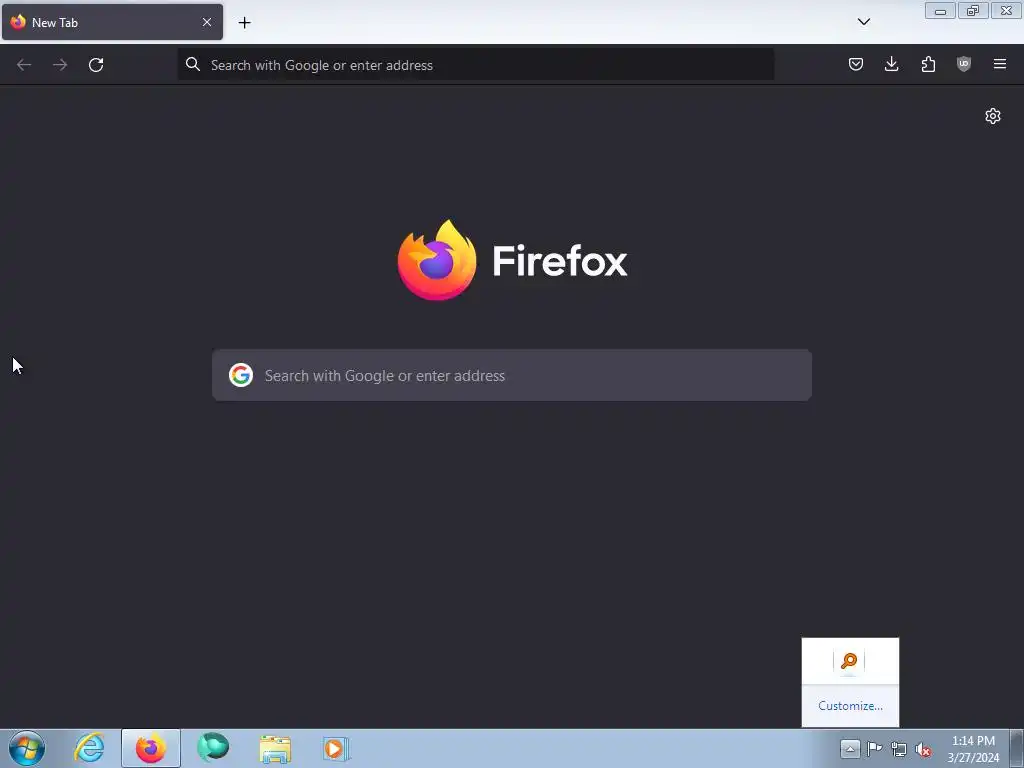This screenshot has width=1024, height=768.
Task: Open Action Center flag icon
Action: (x=874, y=749)
